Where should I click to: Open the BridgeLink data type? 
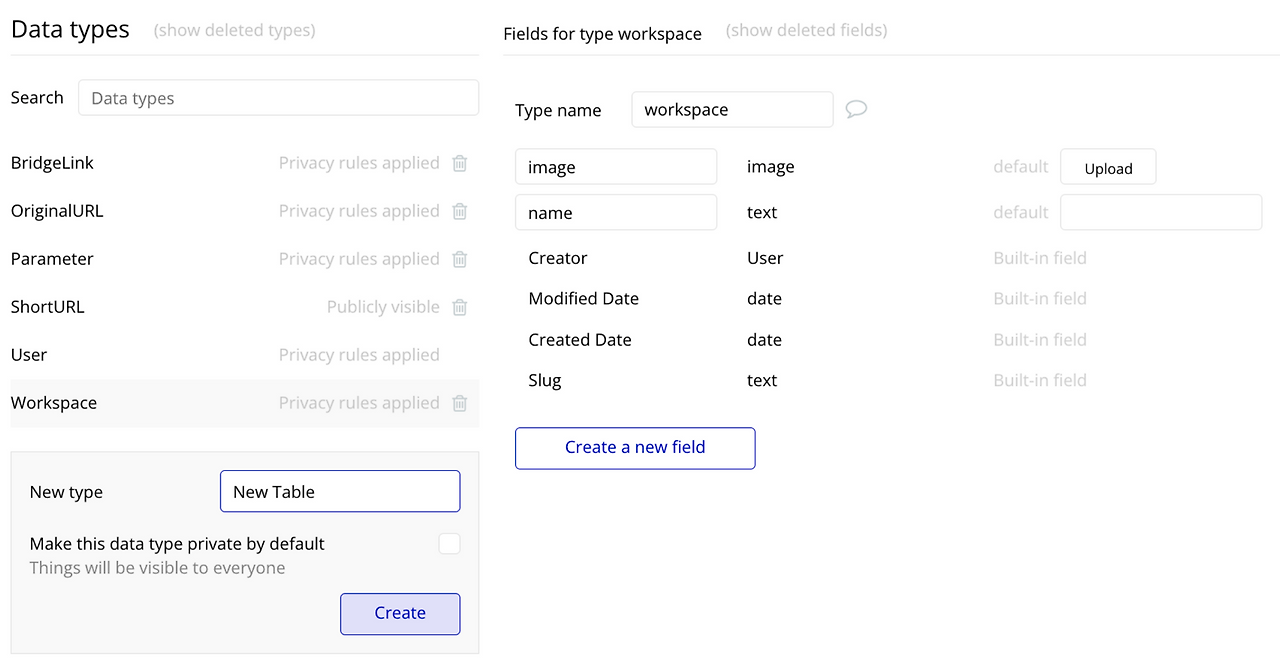click(52, 163)
